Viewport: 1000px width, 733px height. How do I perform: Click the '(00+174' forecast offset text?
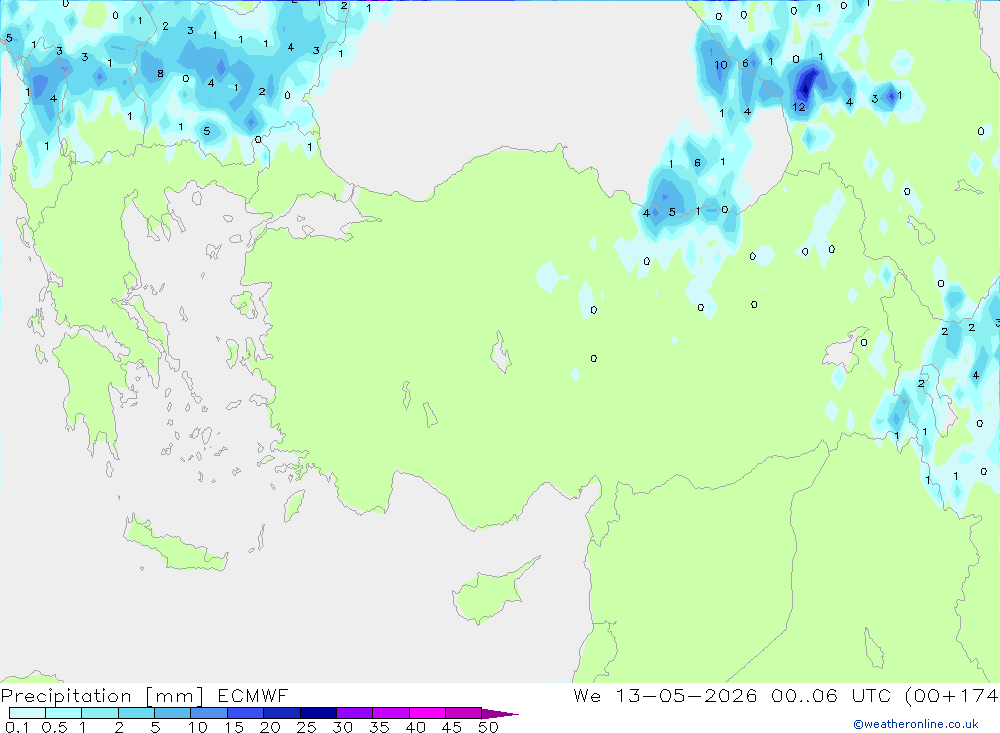[952, 695]
